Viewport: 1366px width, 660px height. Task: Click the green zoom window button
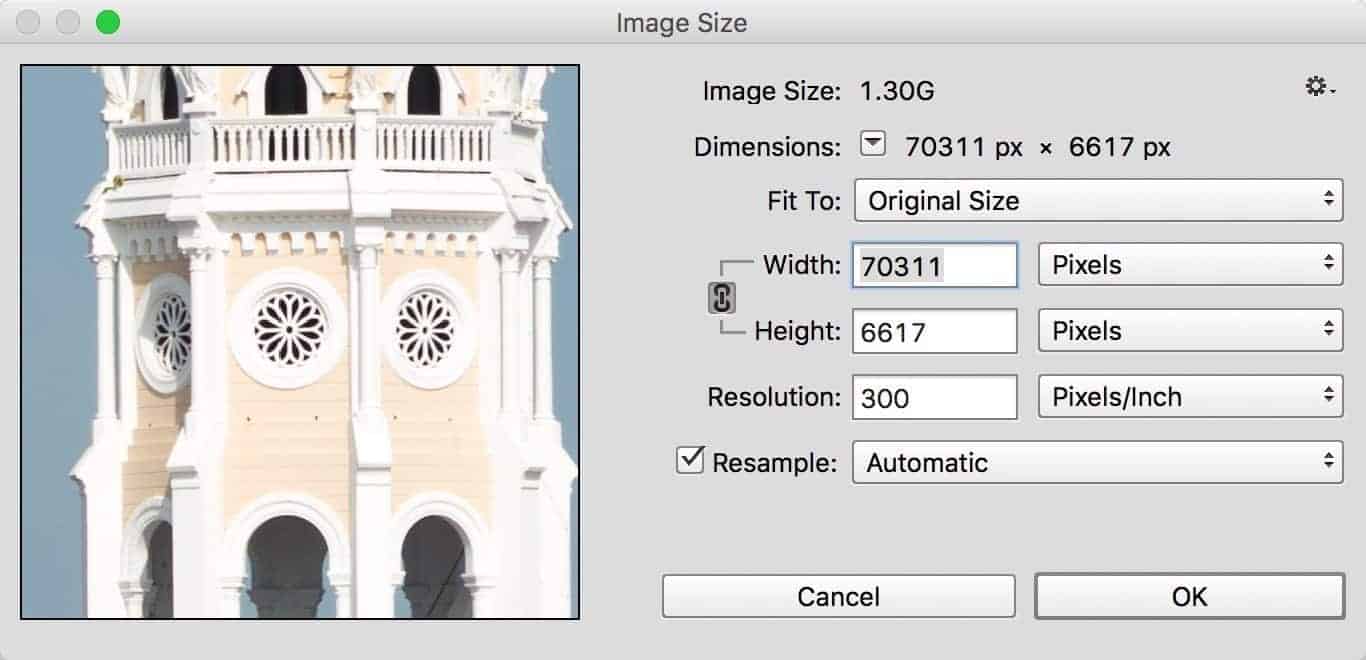coord(108,22)
